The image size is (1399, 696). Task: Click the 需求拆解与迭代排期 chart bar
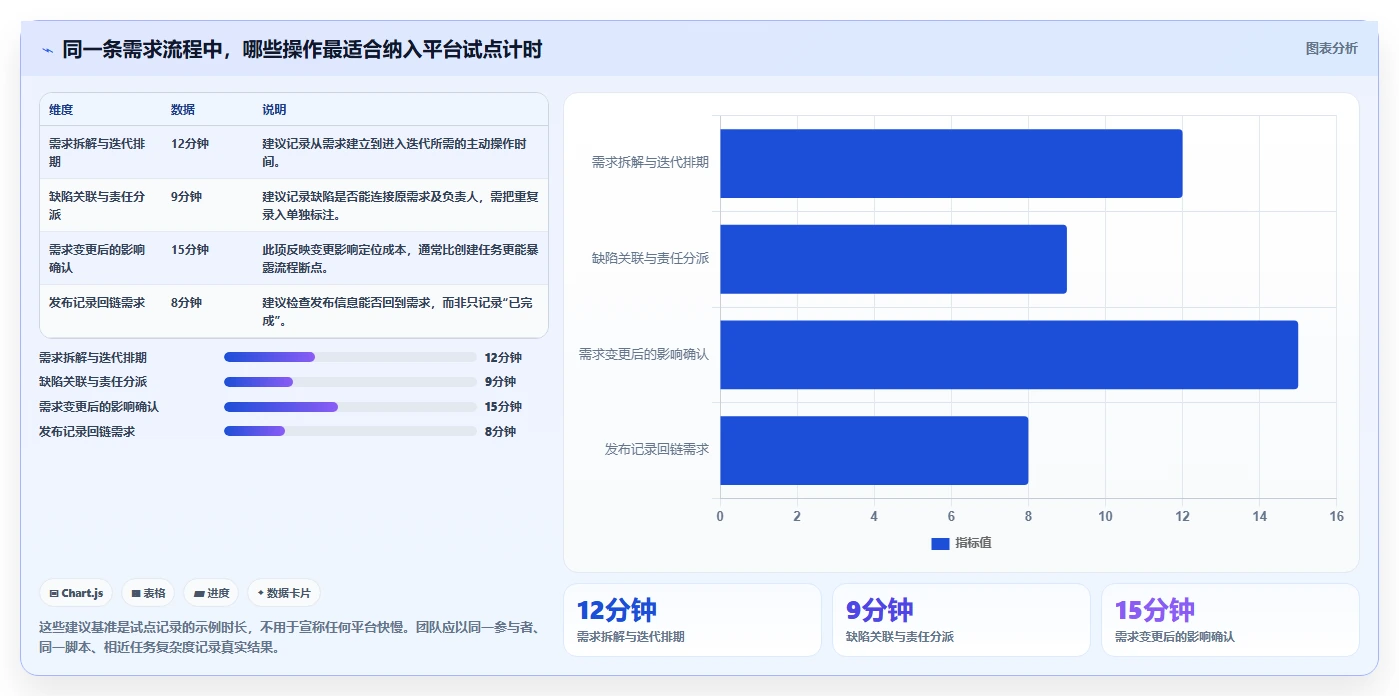coord(951,163)
